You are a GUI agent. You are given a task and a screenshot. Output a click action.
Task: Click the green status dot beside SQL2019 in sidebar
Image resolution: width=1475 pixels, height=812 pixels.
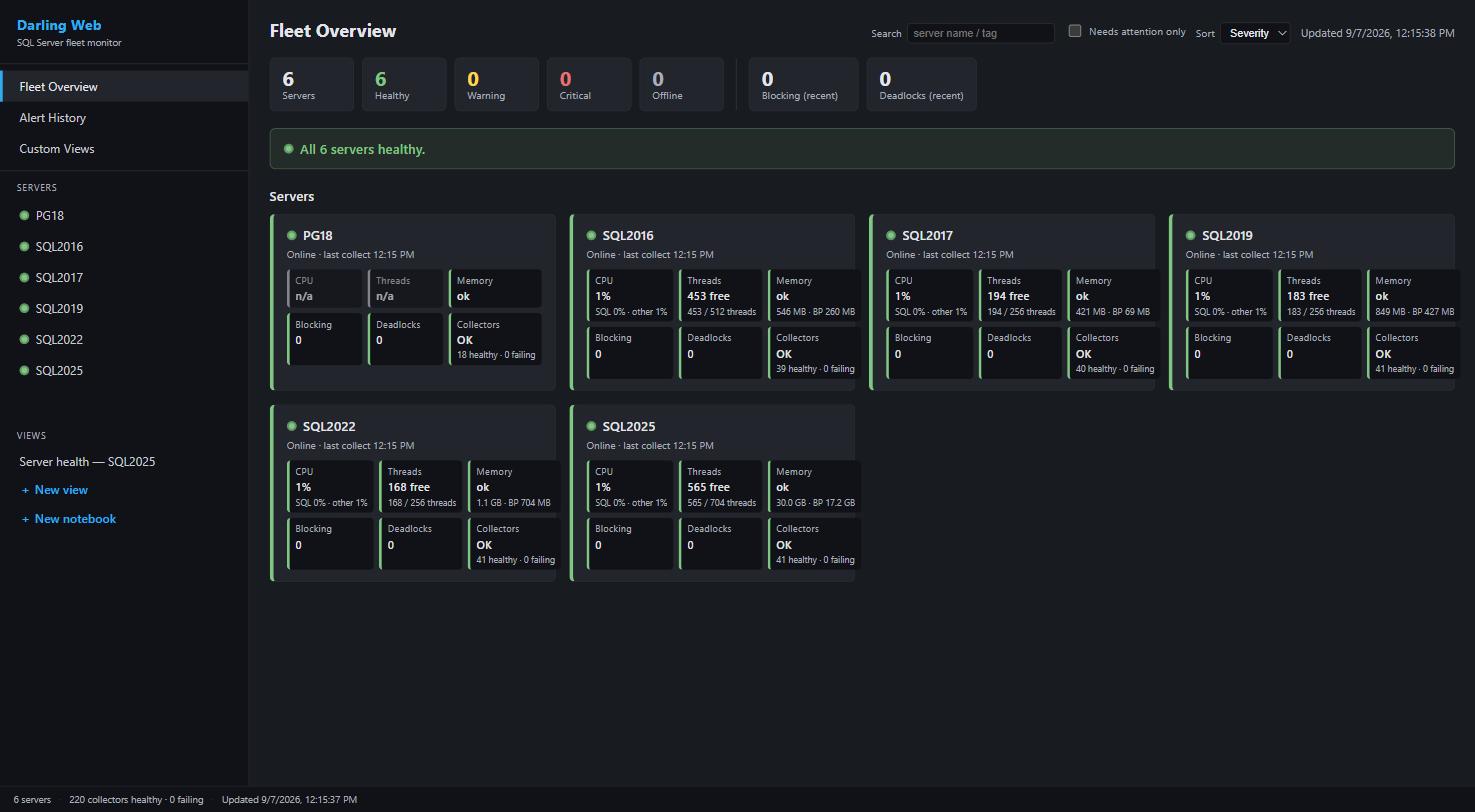pos(24,308)
